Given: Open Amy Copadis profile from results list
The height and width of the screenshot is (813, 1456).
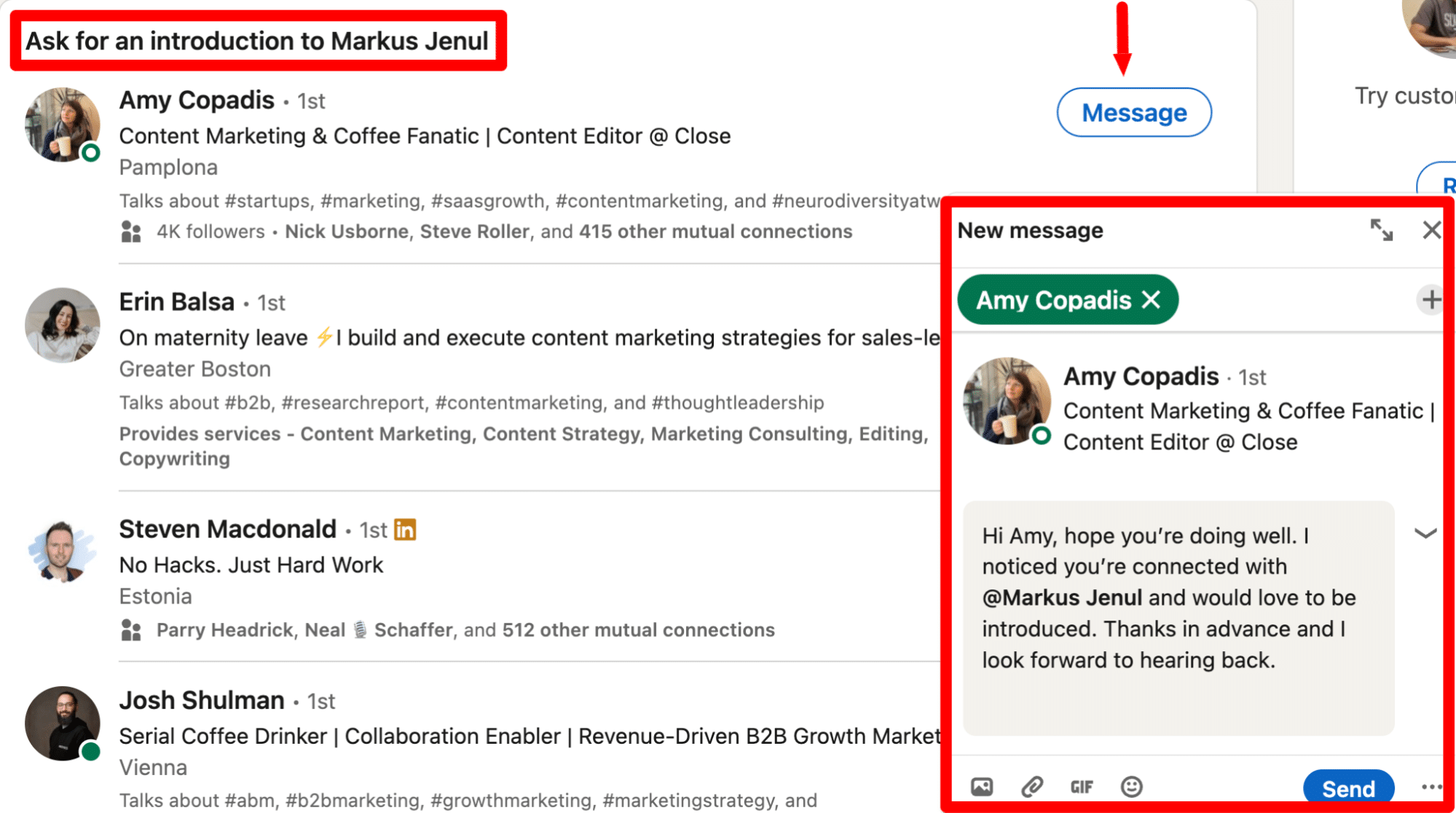Looking at the screenshot, I should pos(197,100).
